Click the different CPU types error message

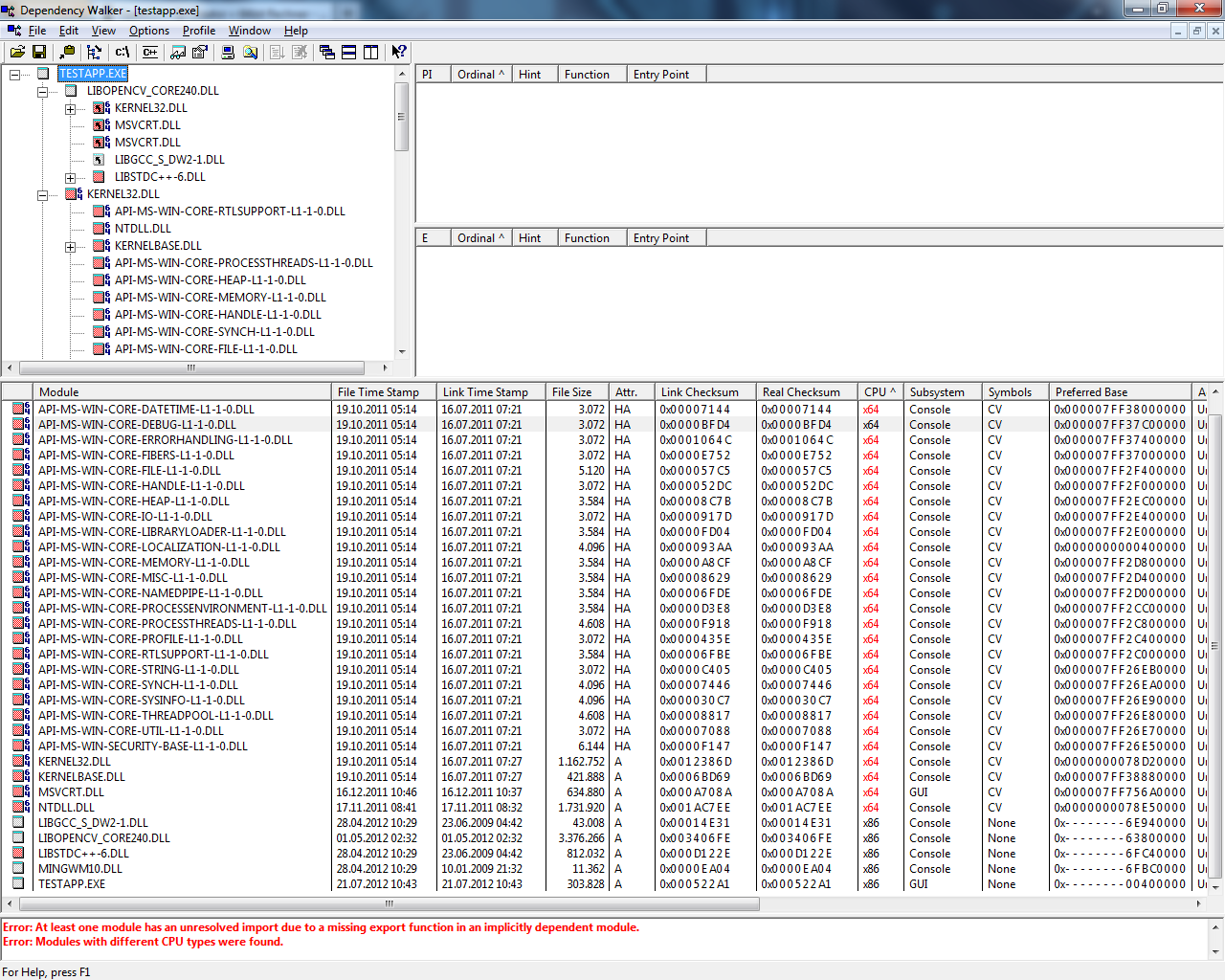[x=143, y=942]
